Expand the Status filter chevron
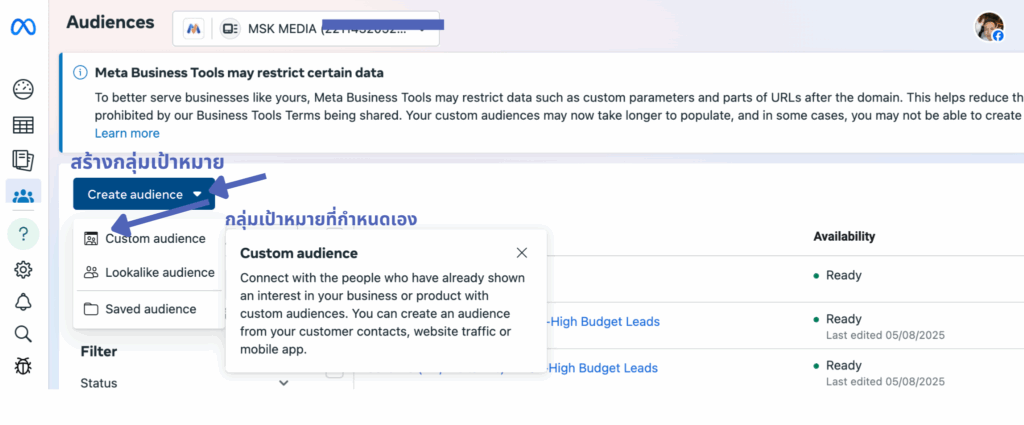 point(283,383)
